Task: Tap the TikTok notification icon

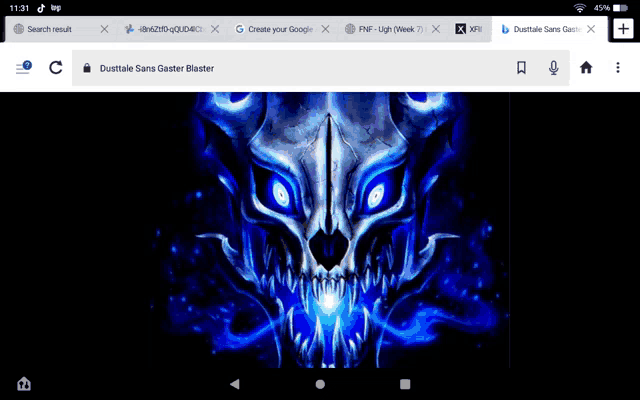Action: [41, 8]
